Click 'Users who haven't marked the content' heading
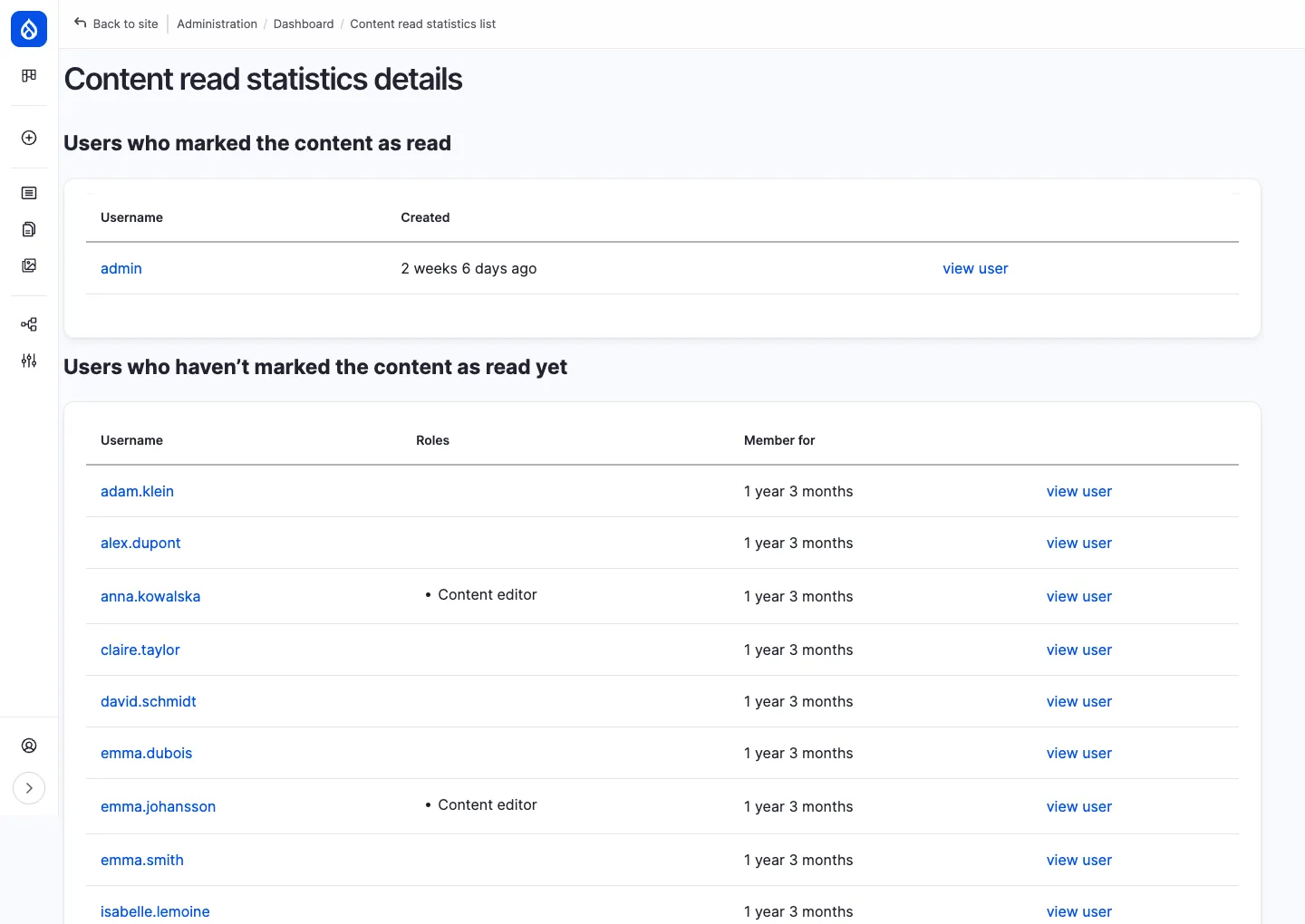The width and height of the screenshot is (1305, 924). click(315, 367)
